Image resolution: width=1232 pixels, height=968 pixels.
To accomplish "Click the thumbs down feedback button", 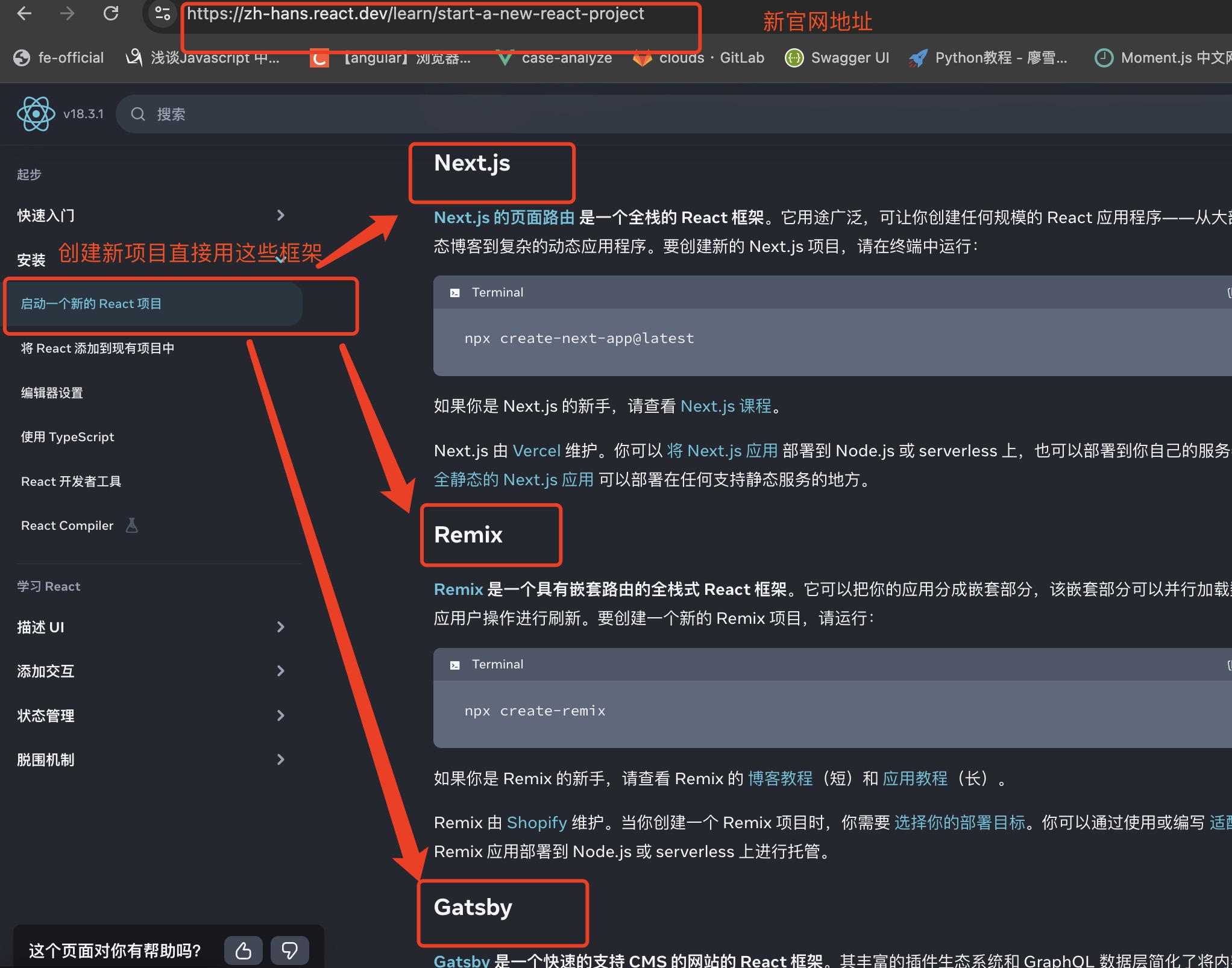I will 290,950.
